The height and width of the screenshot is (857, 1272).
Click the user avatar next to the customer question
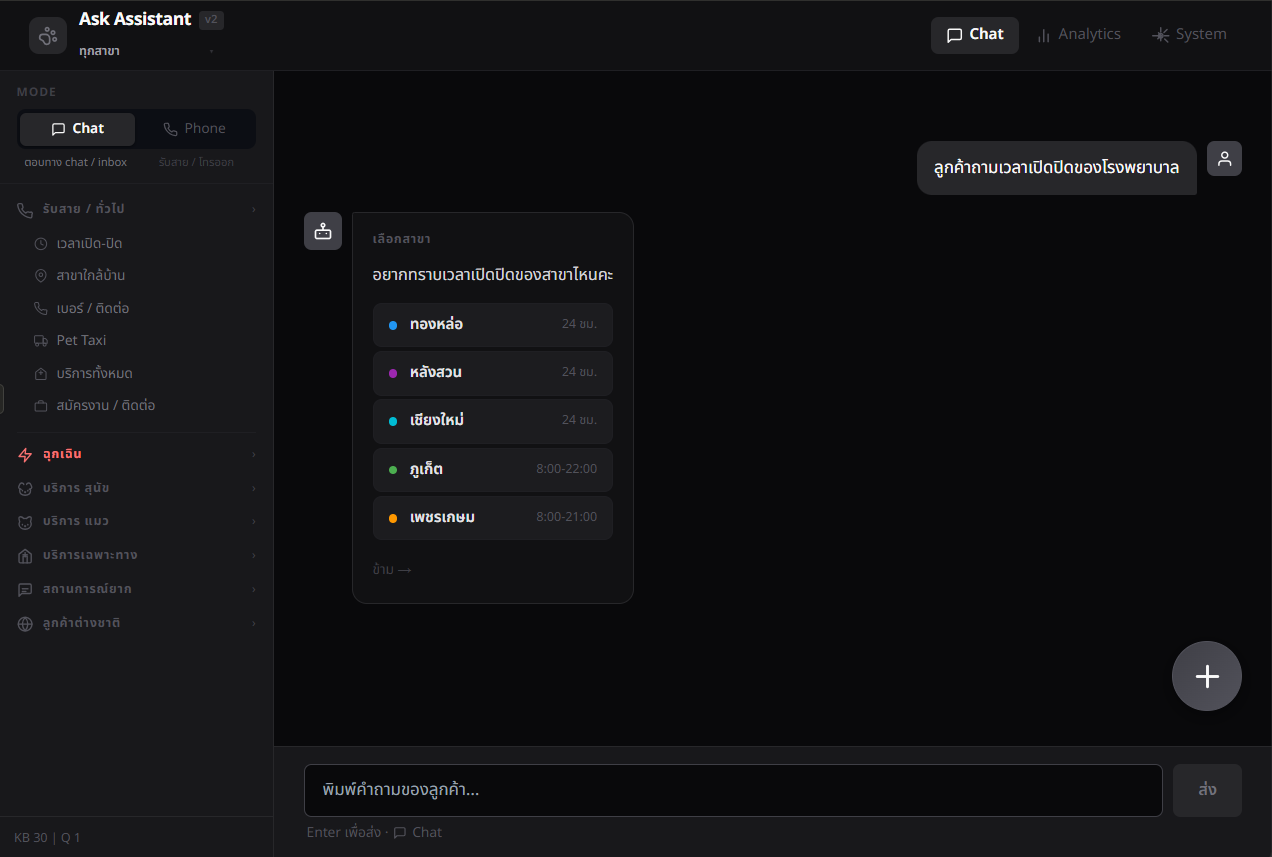pyautogui.click(x=1224, y=158)
